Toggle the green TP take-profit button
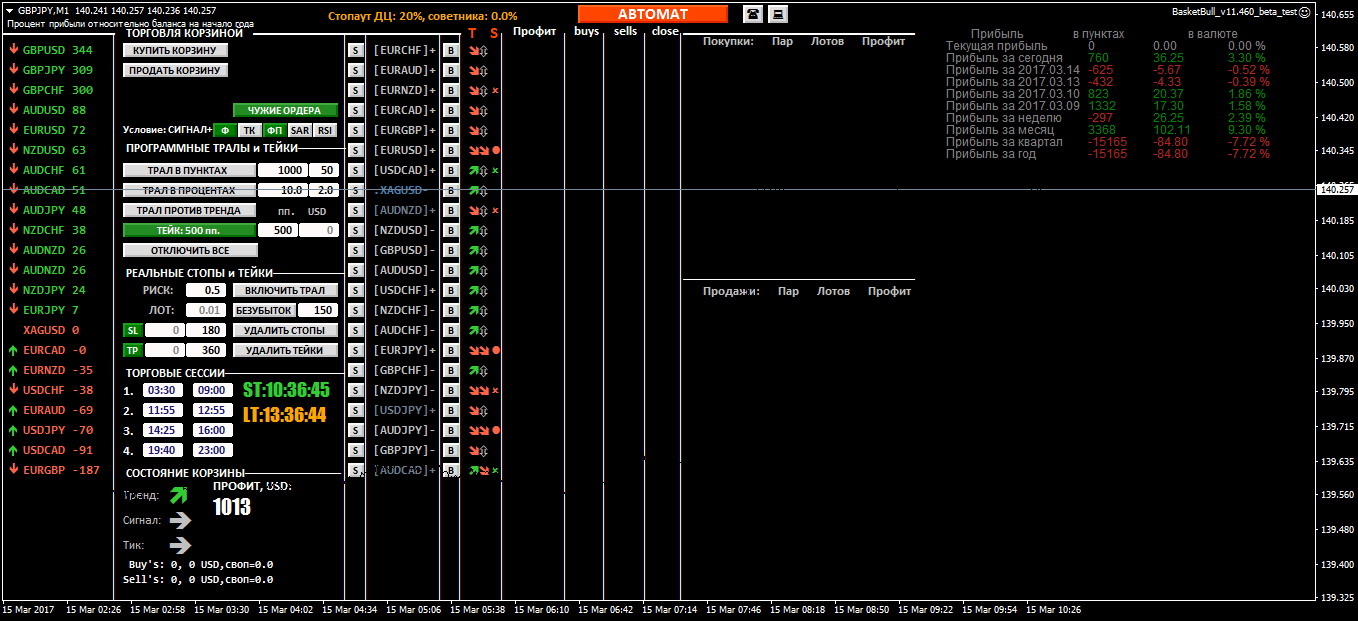 pos(132,350)
